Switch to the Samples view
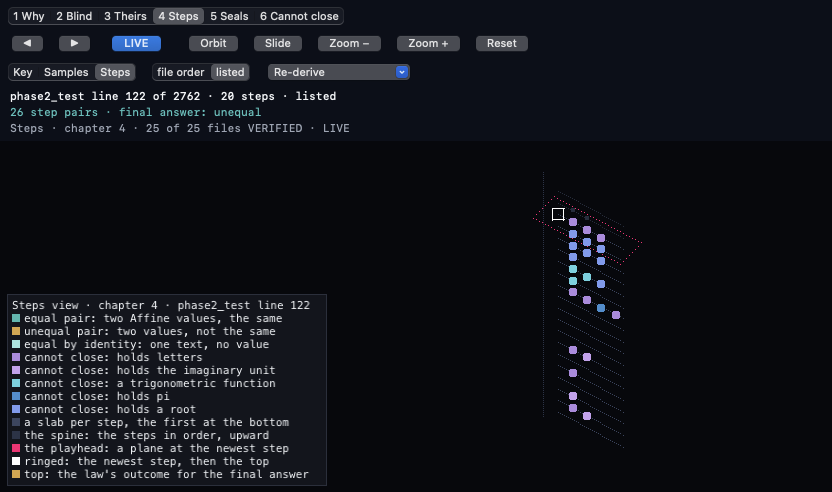This screenshot has width=832, height=492. [x=66, y=72]
